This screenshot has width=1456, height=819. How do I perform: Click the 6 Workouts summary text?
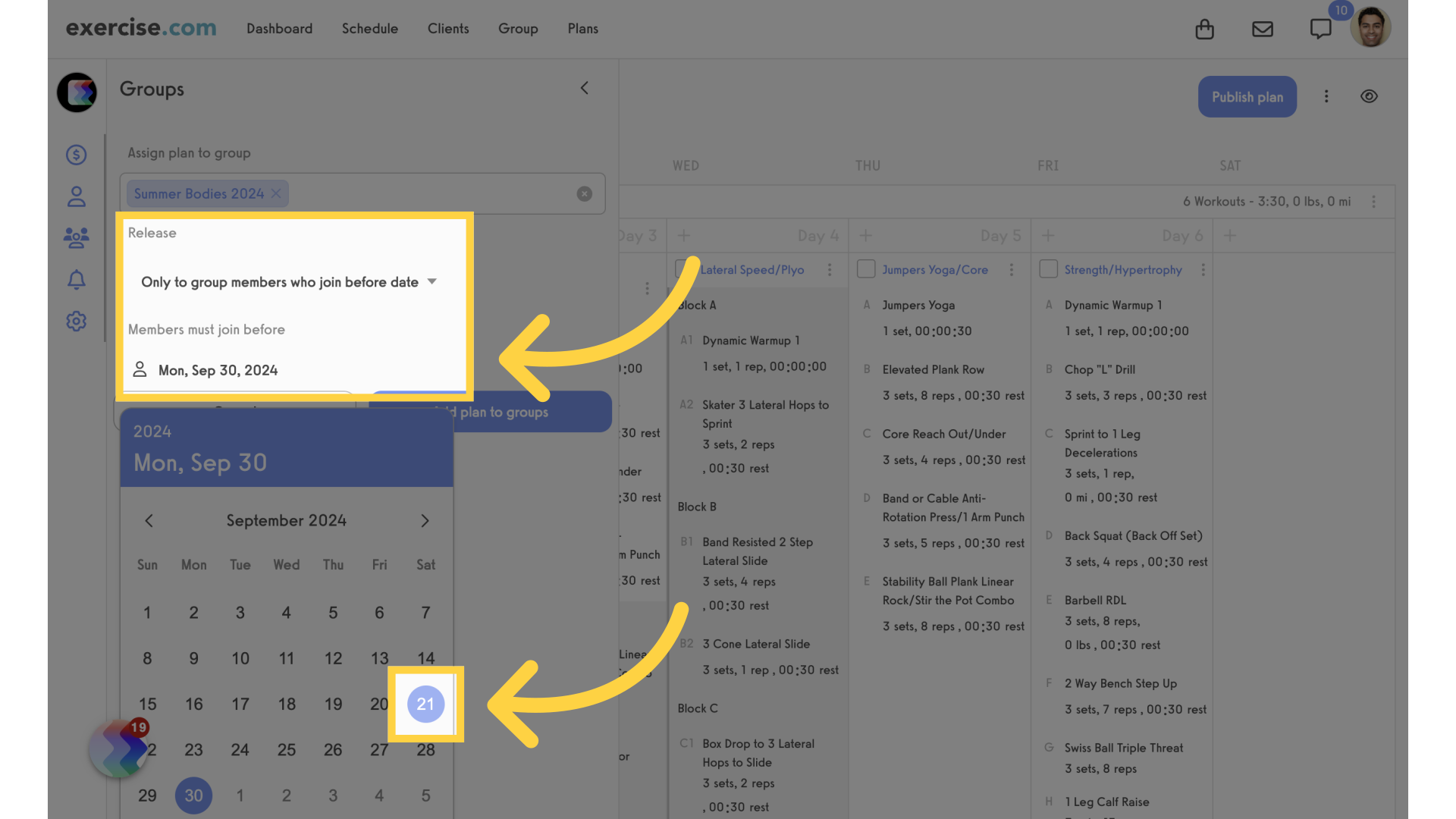1266,202
